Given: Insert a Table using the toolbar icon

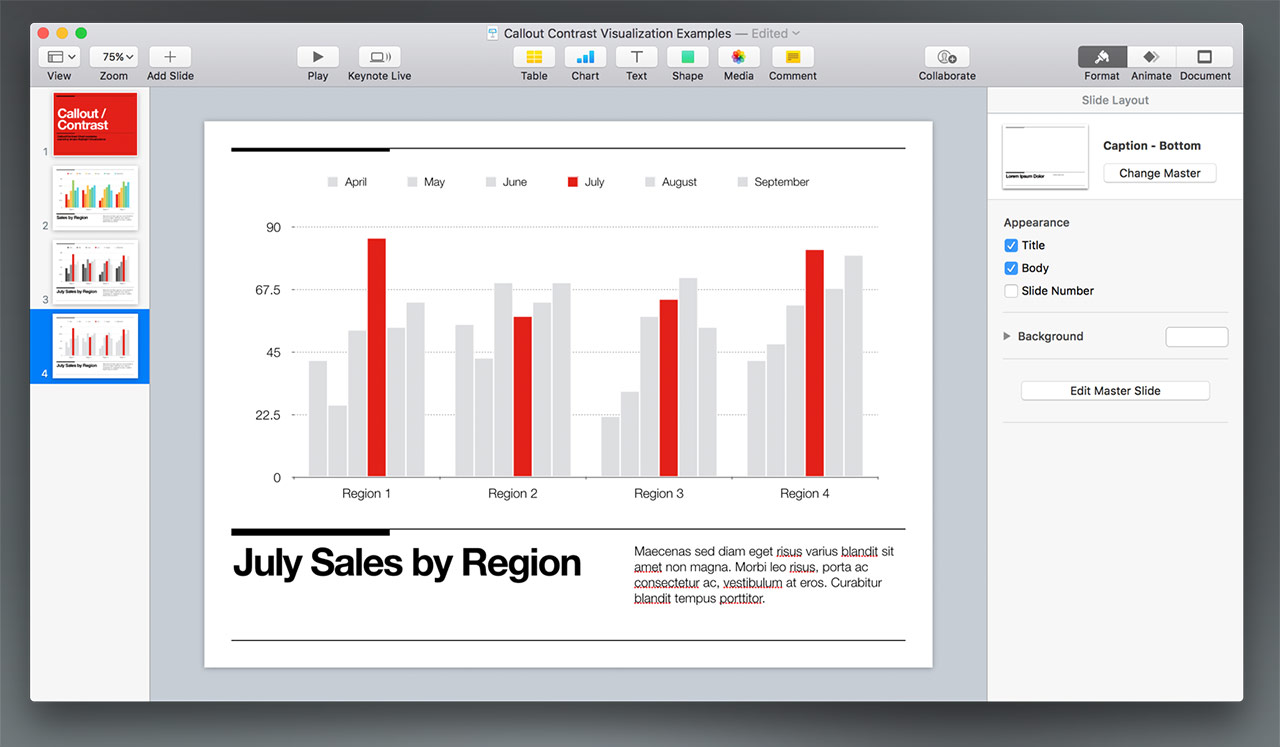Looking at the screenshot, I should 534,57.
